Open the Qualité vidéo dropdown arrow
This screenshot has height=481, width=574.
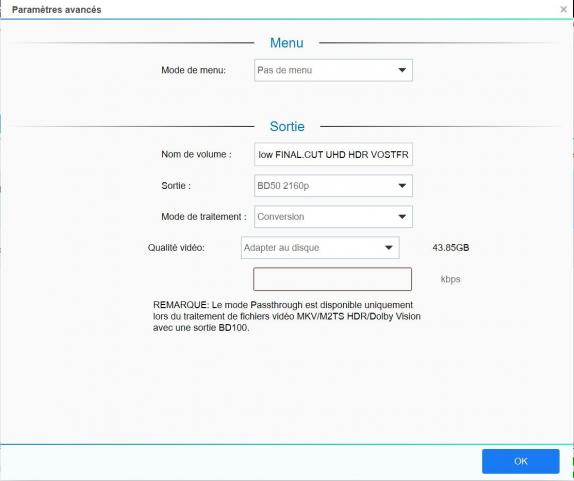(389, 247)
